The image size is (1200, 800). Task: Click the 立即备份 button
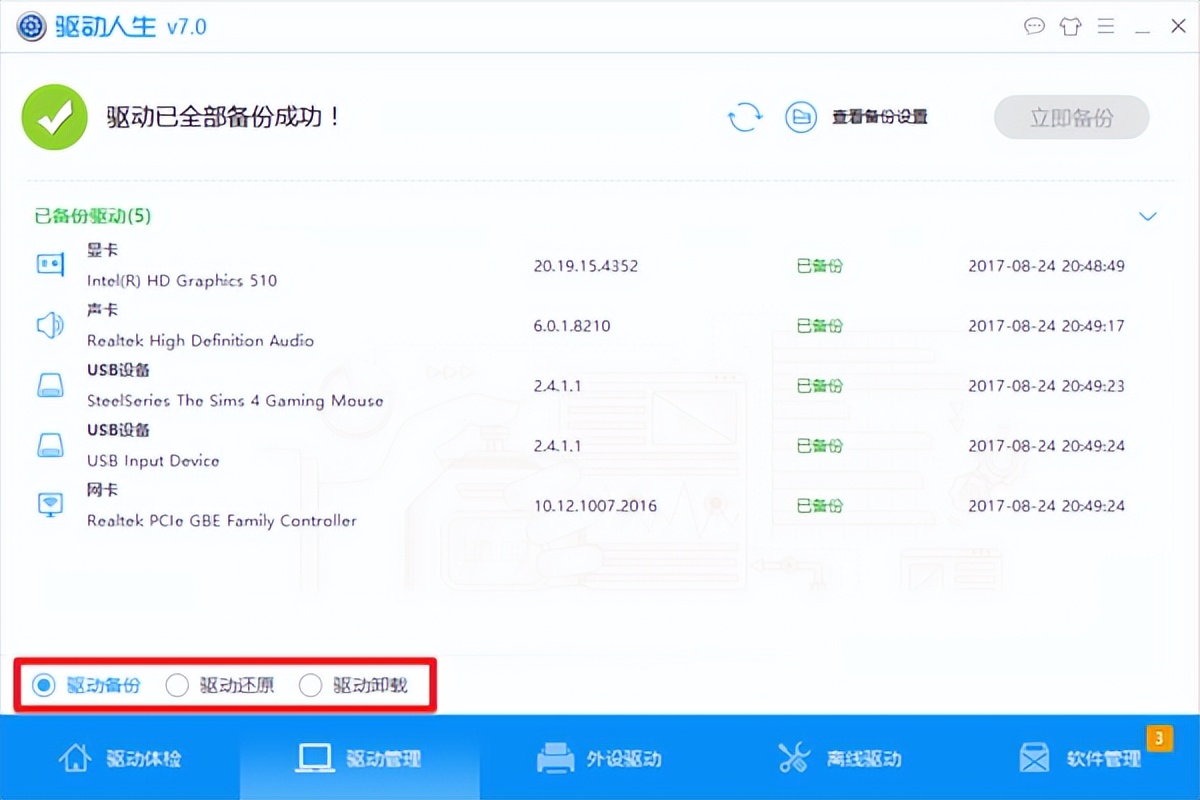coord(1071,118)
